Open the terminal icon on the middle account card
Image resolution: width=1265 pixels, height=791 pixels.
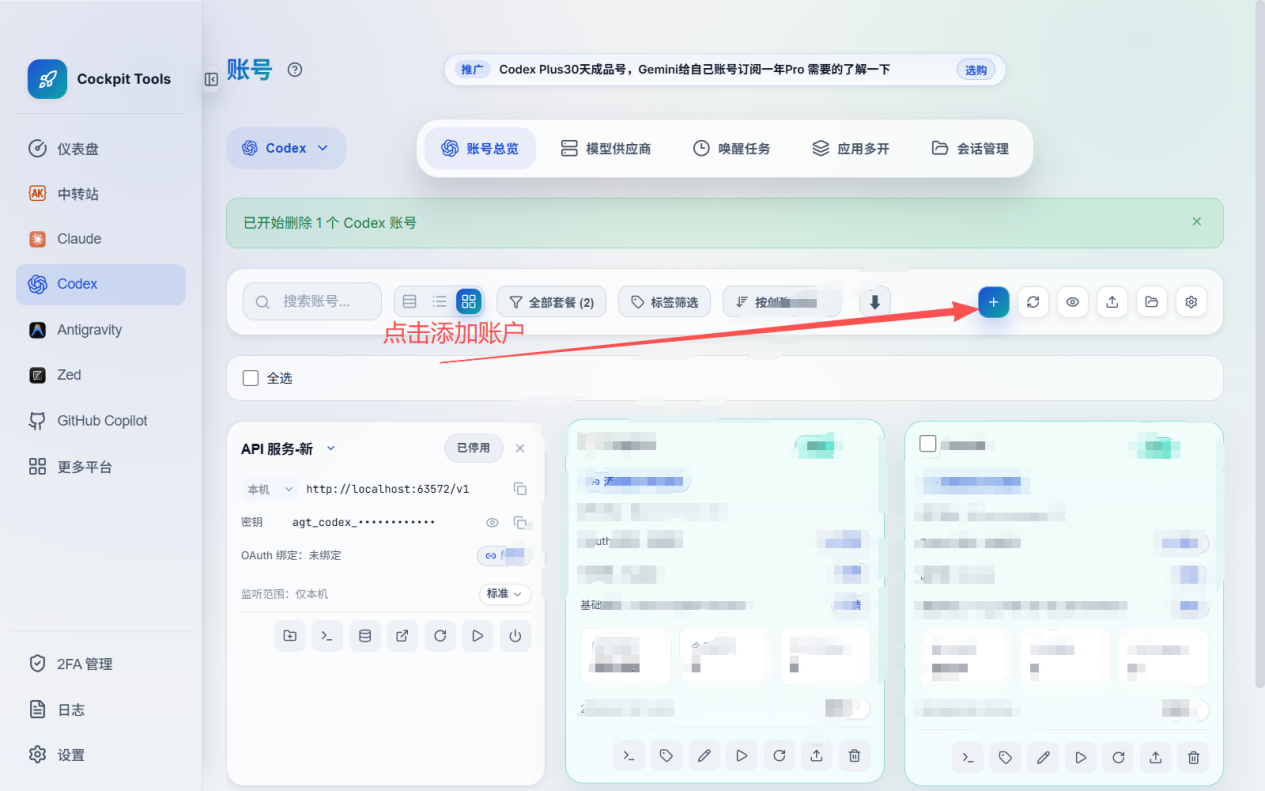click(x=628, y=757)
